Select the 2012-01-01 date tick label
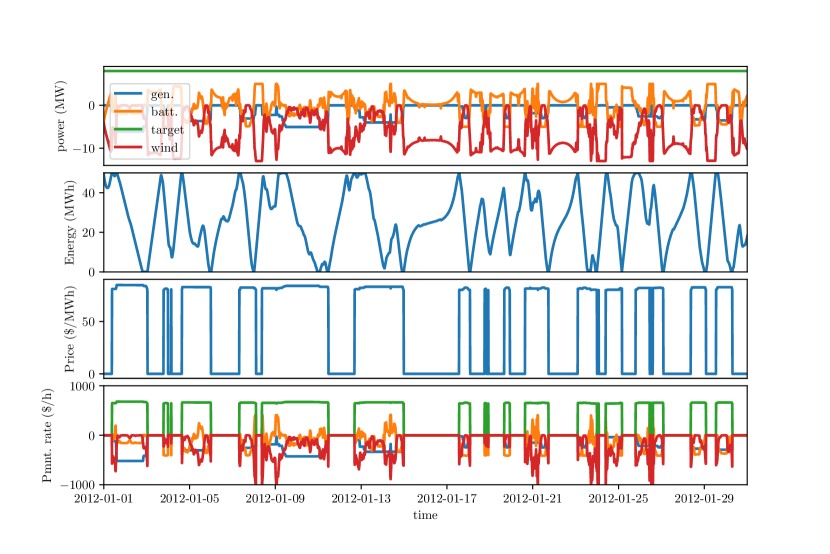Screen dimensions: 830x554 [x=104, y=498]
